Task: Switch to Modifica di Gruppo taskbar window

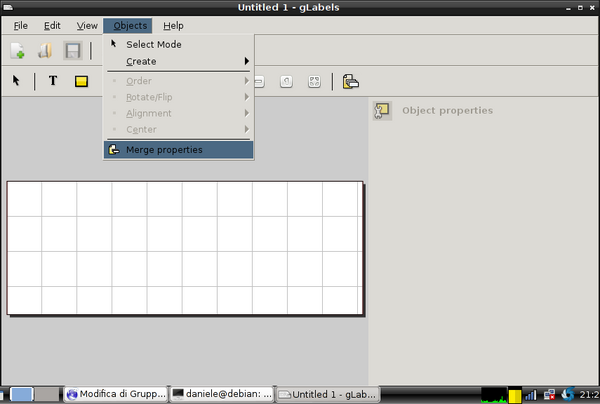Action: (x=116, y=394)
